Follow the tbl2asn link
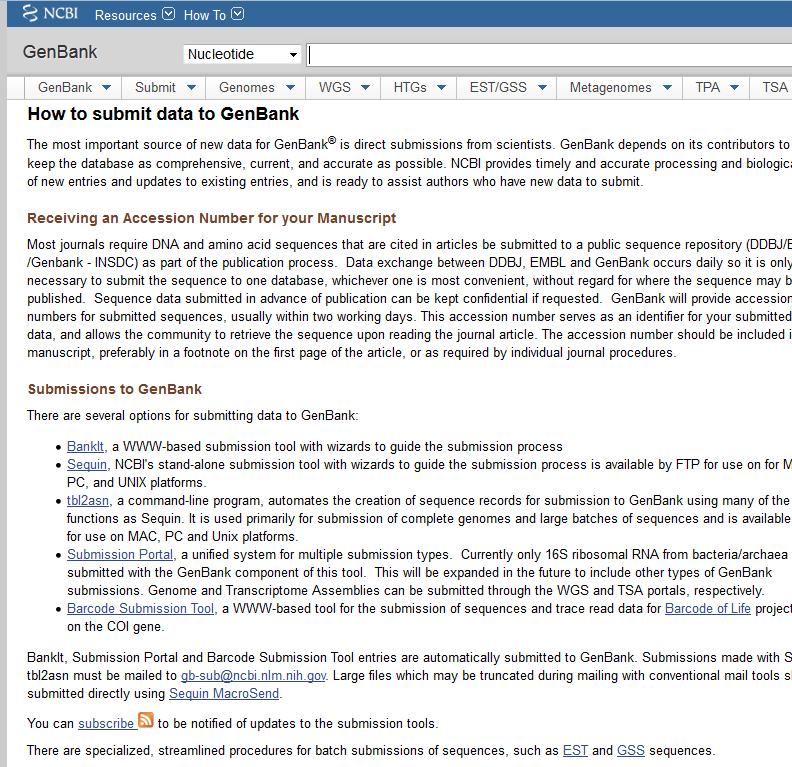The width and height of the screenshot is (792, 767). [x=88, y=501]
